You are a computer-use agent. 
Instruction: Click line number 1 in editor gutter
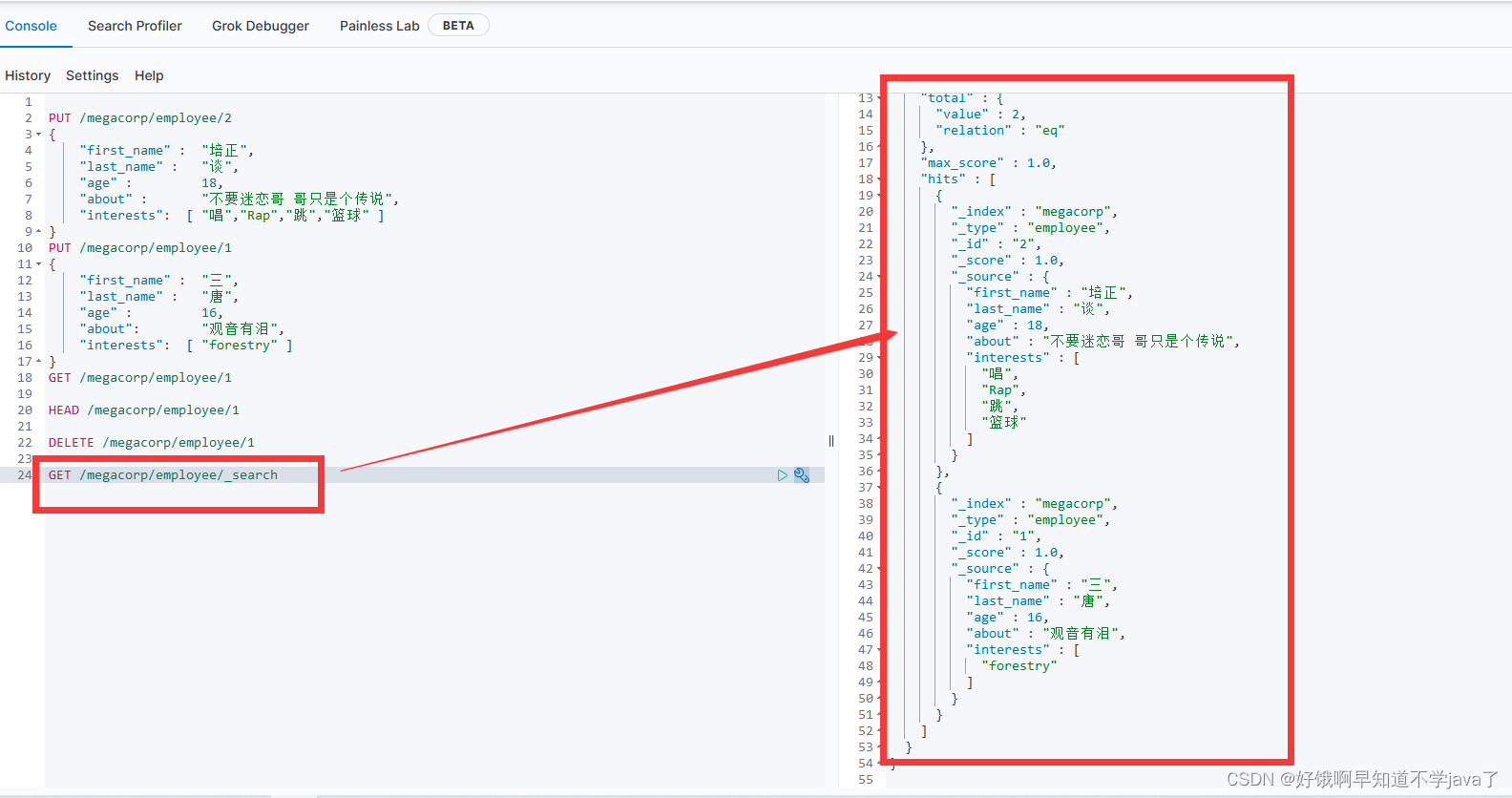coord(29,102)
